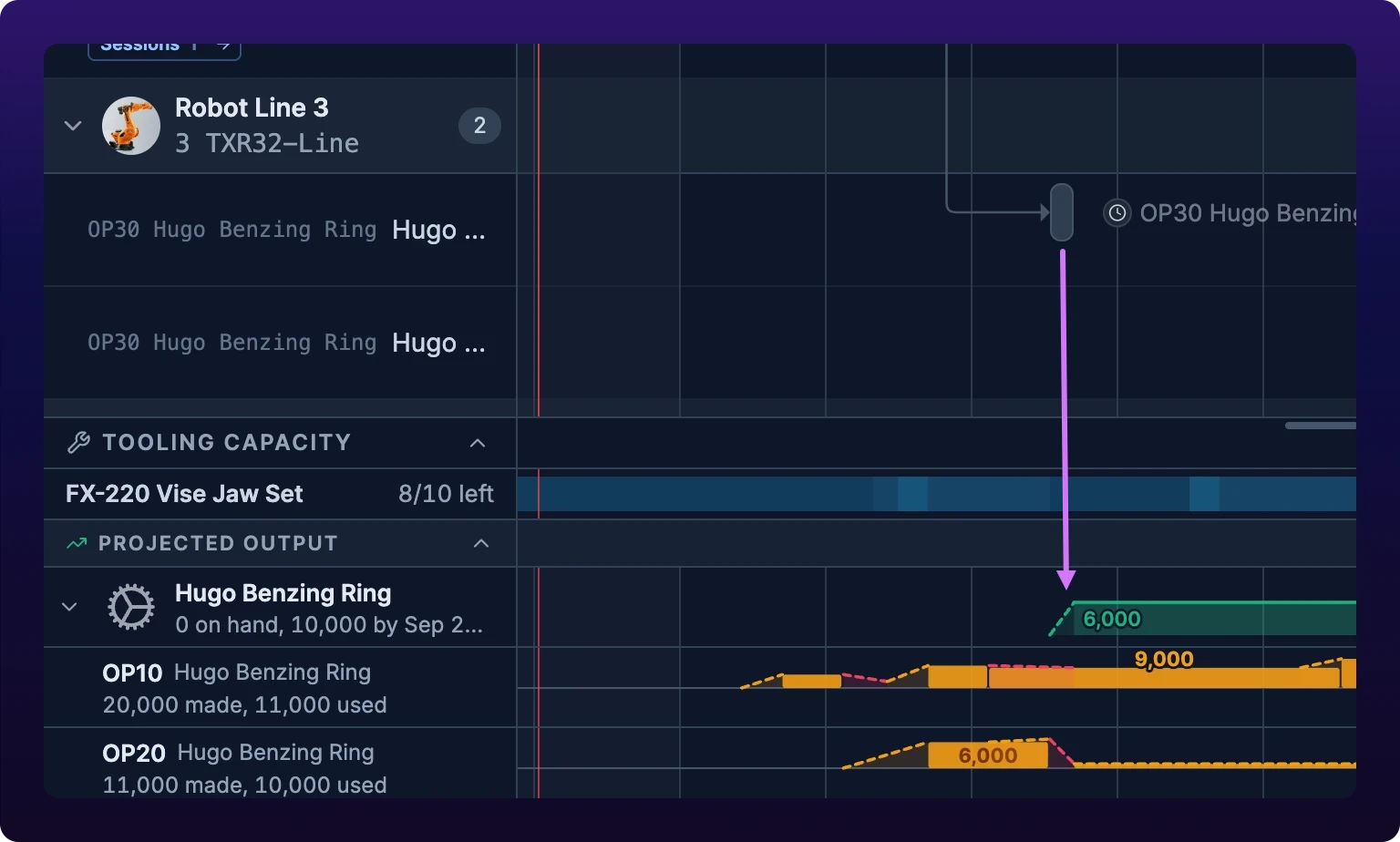Click '11,000 made, 10,000 used' text
Viewport: 1400px width, 842px height.
click(x=244, y=786)
